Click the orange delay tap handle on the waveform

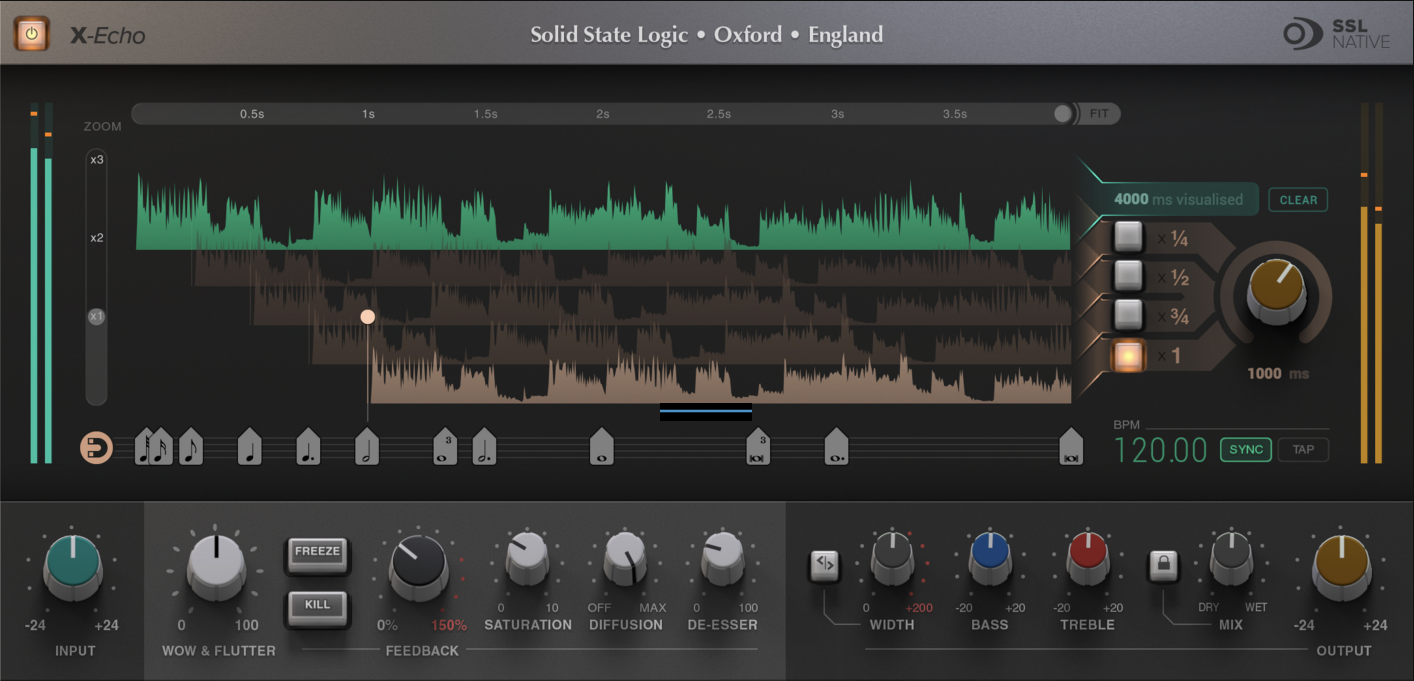(x=367, y=316)
